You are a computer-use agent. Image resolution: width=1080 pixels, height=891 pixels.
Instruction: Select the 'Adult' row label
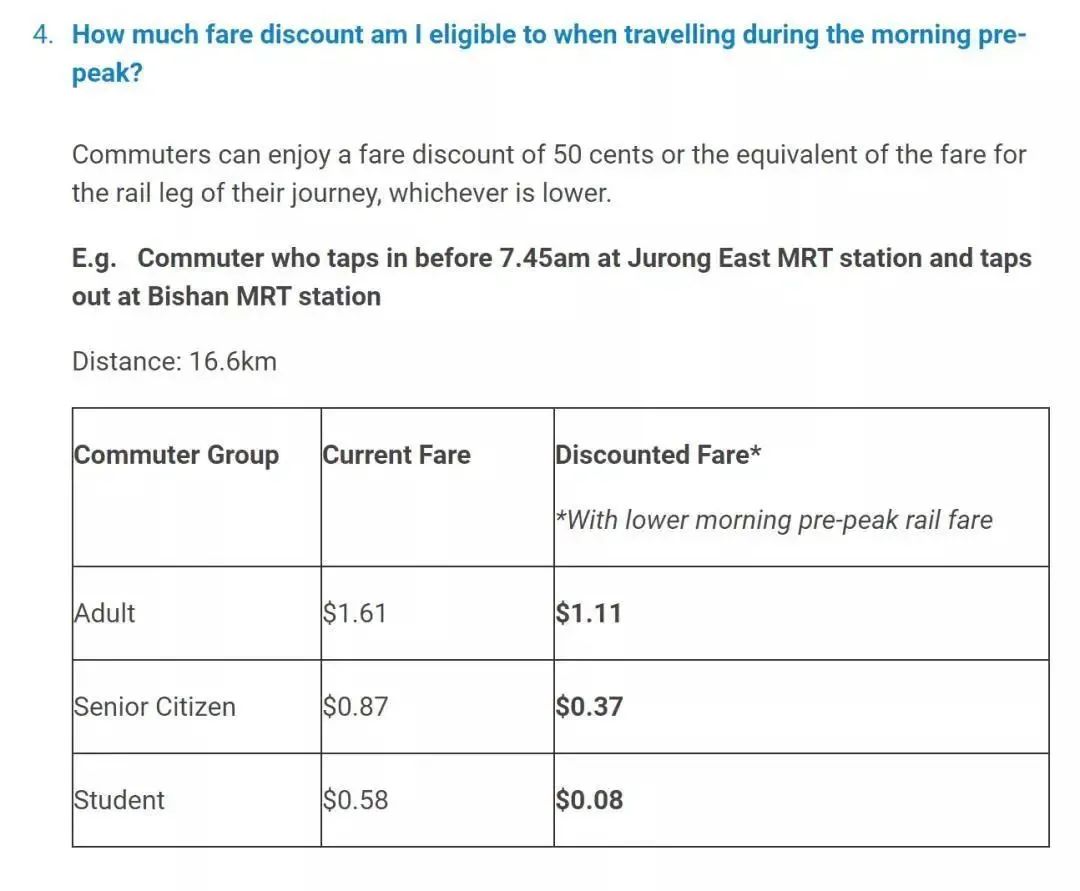pos(104,613)
